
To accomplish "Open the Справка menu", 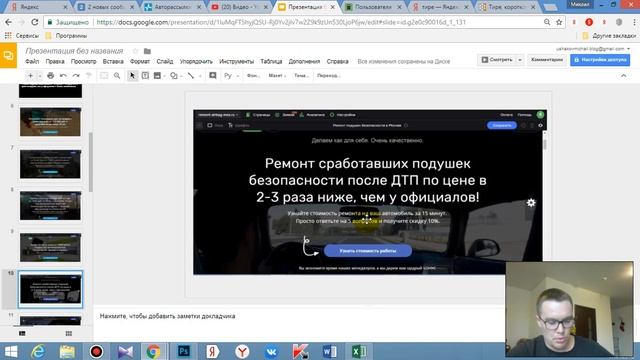I will (x=338, y=61).
